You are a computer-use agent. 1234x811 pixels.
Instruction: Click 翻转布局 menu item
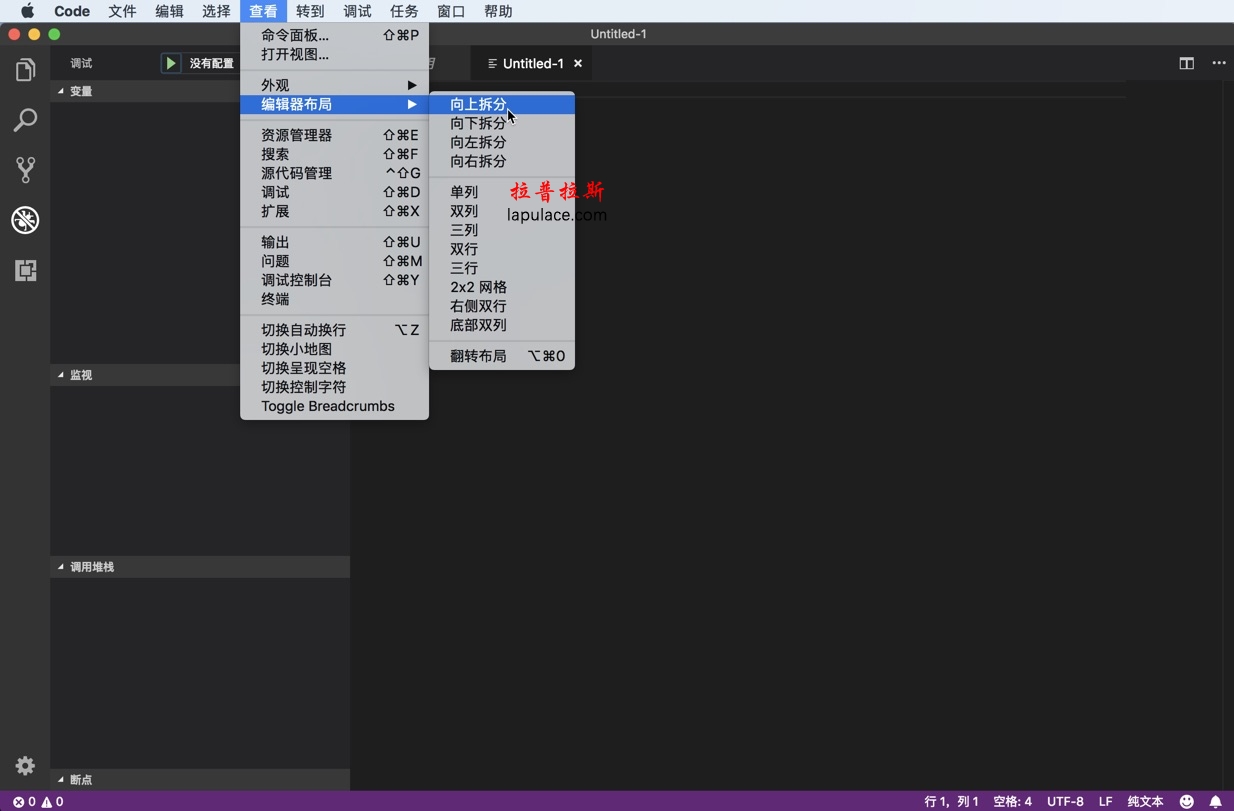point(502,356)
